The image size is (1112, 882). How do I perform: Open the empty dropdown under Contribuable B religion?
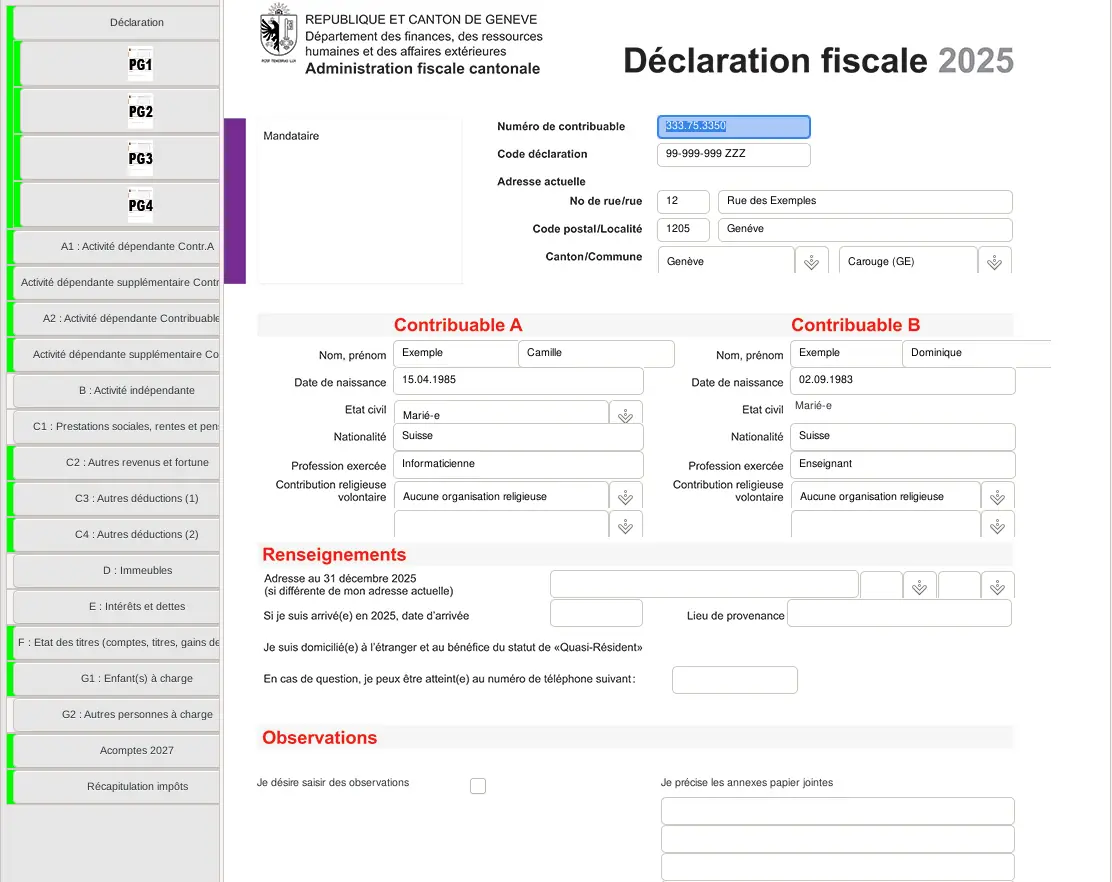(997, 524)
